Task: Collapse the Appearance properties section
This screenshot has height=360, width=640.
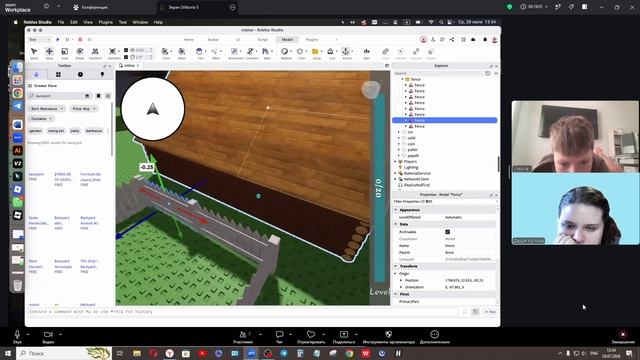Action: (396, 210)
